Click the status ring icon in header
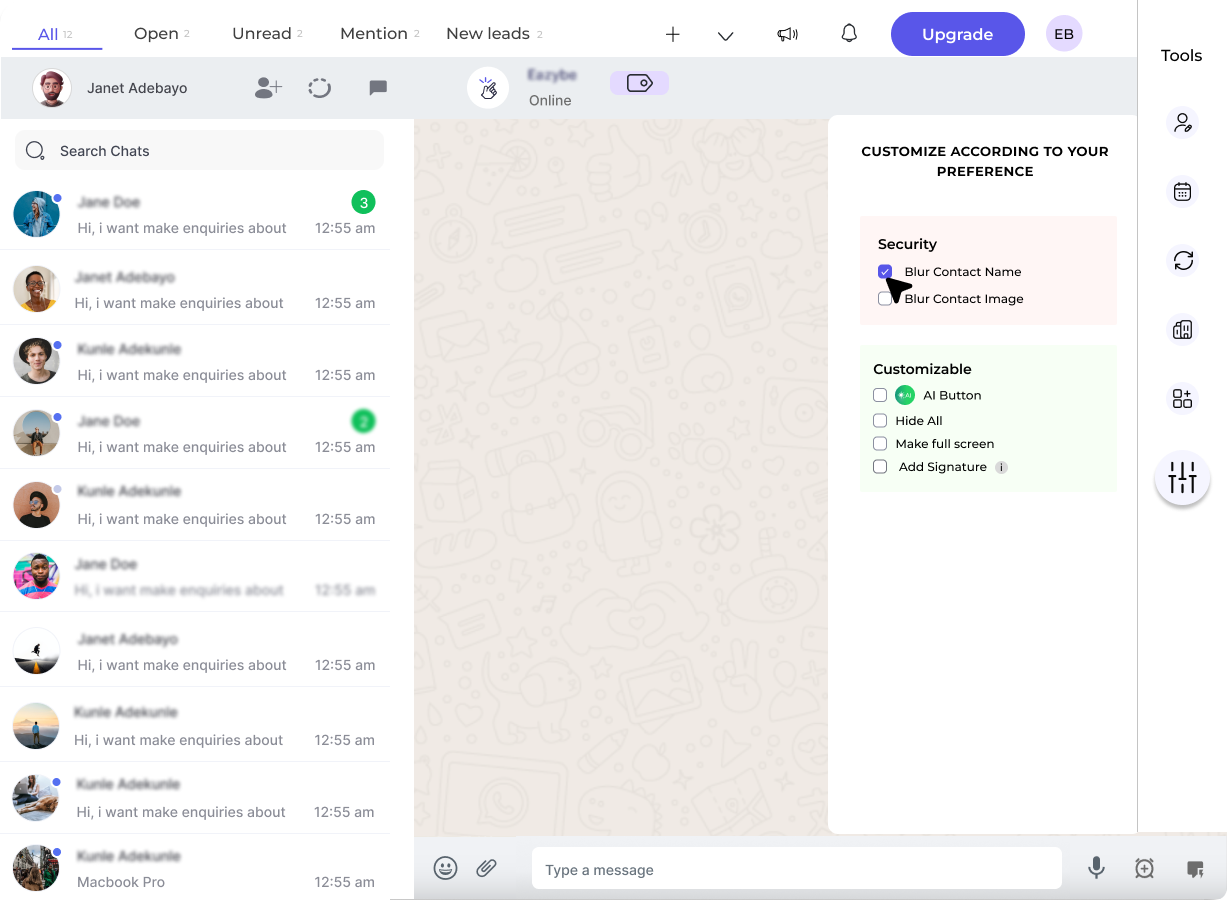This screenshot has height=900, width=1227. tap(320, 88)
